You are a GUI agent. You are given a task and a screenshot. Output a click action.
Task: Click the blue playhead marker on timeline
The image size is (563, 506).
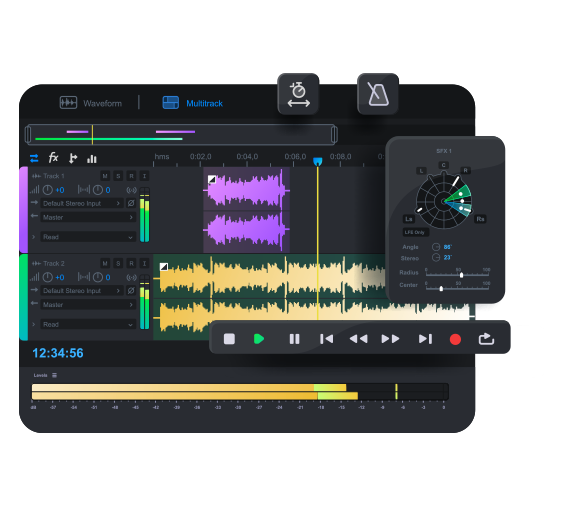click(x=317, y=162)
